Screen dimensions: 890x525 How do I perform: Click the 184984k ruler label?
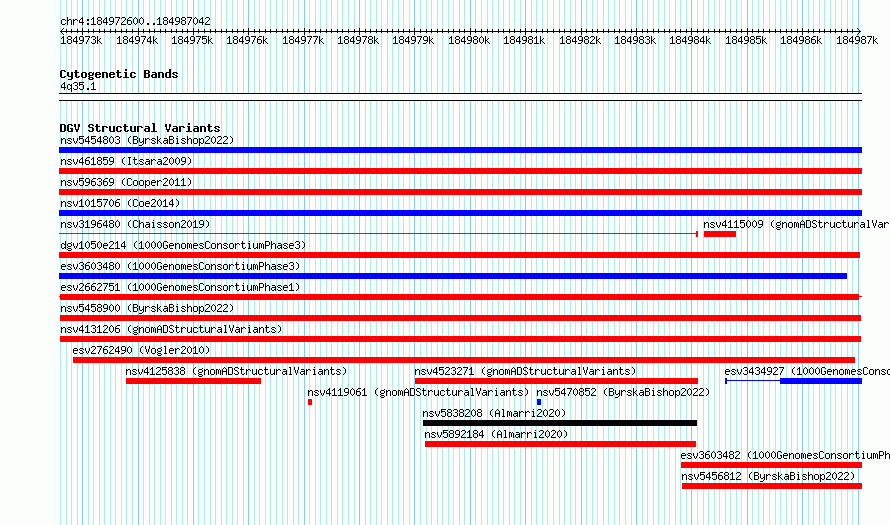[690, 40]
